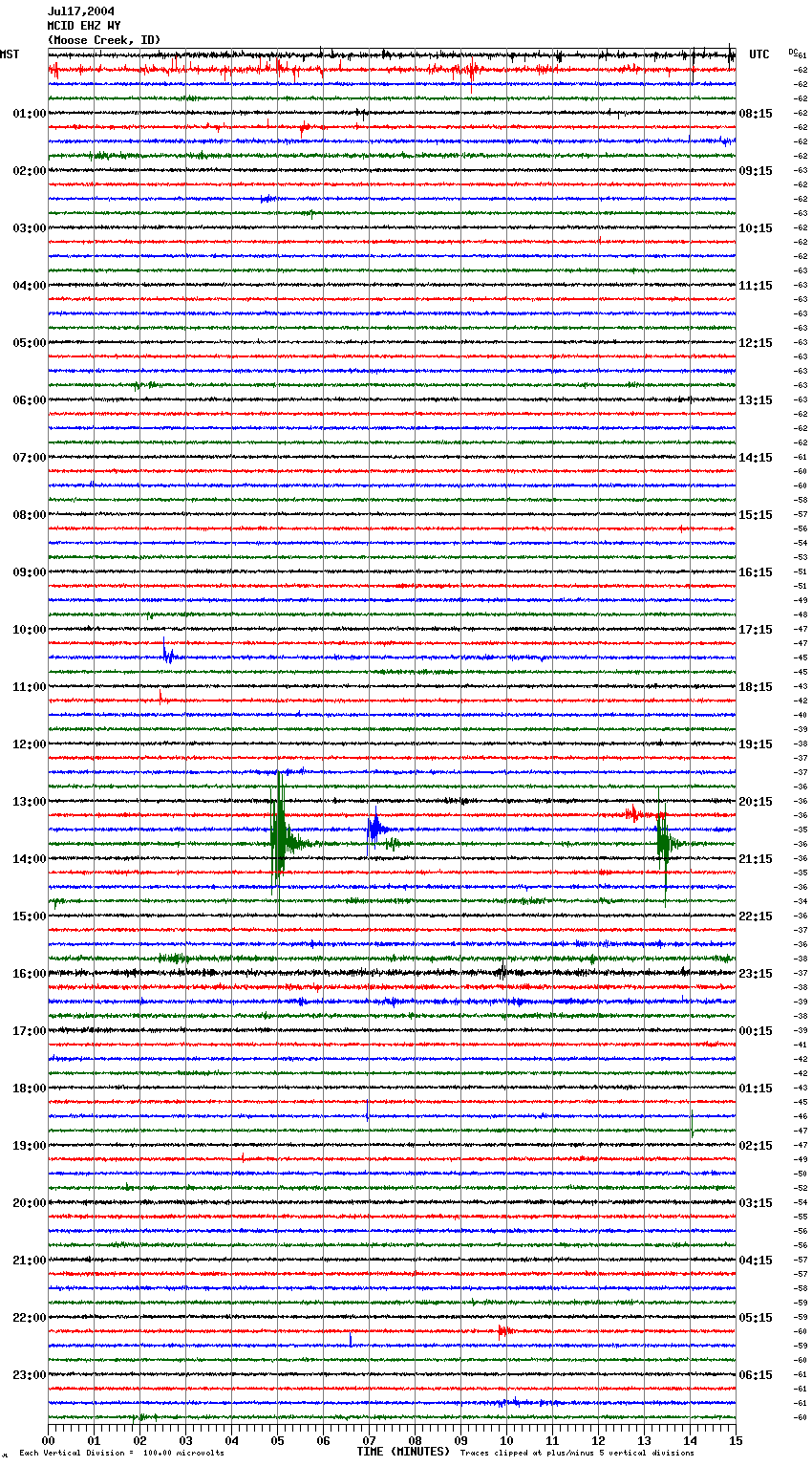Click the 04:00 MST hour label
This screenshot has height=1466, width=812.
point(30,286)
